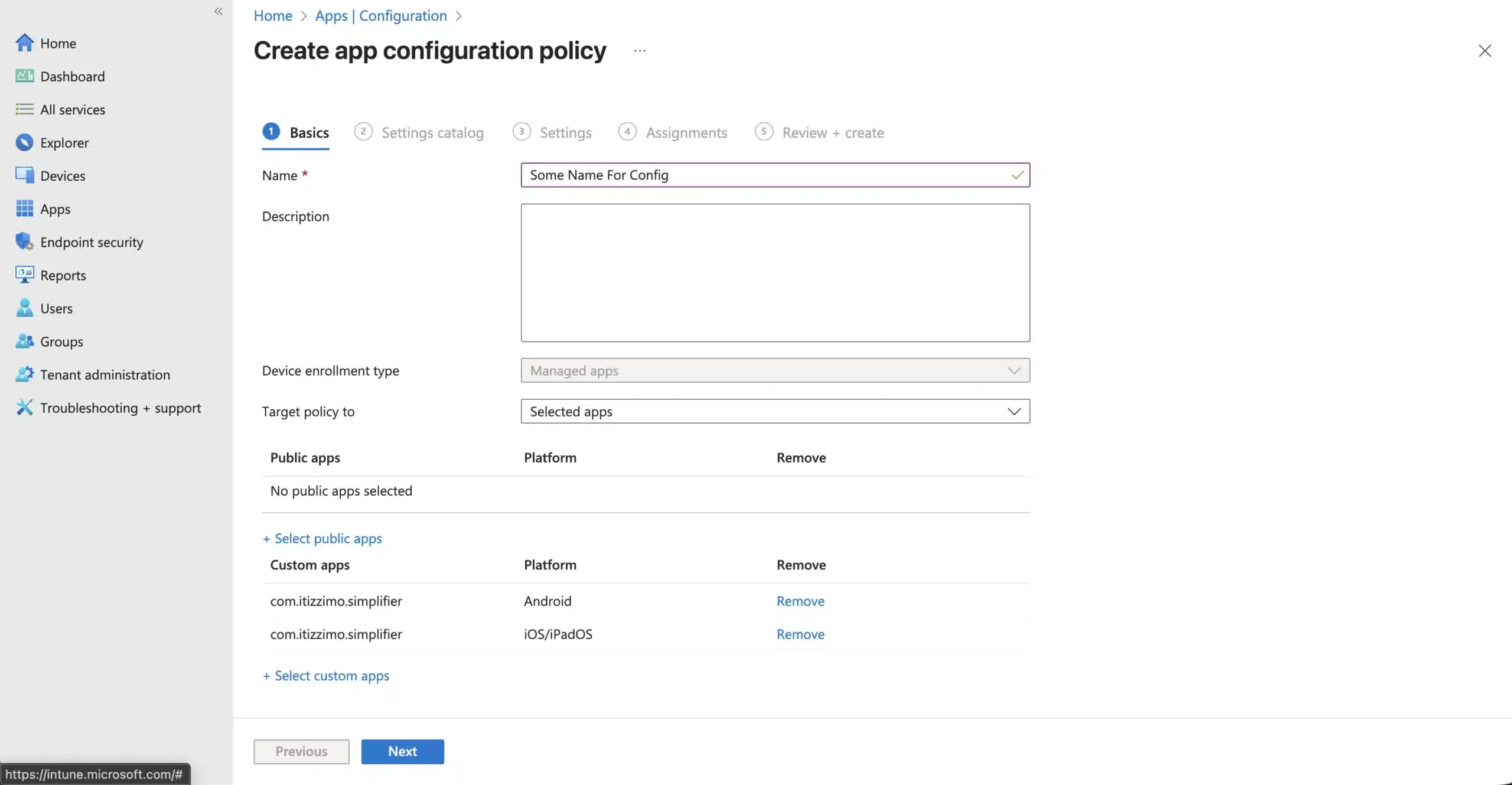The height and width of the screenshot is (785, 1512).
Task: Expand the Target policy to dropdown
Action: click(x=775, y=411)
